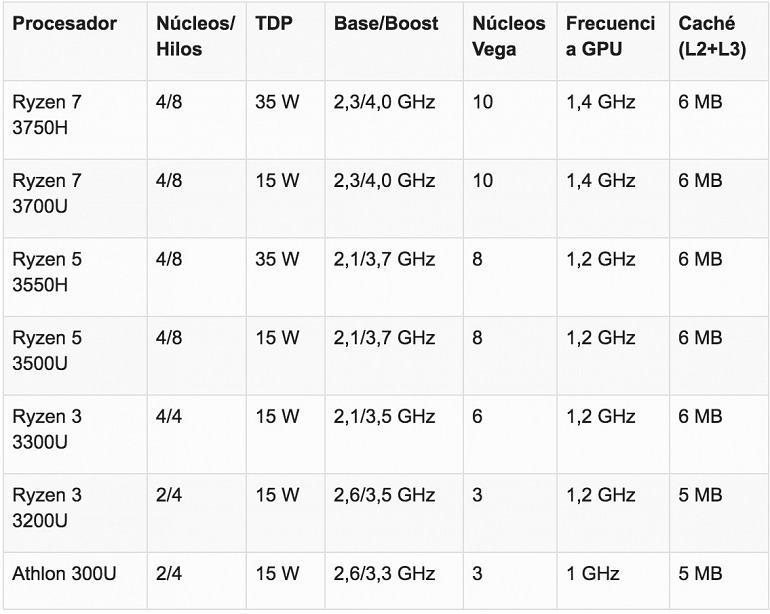Click the Procesador column header

coord(64,24)
